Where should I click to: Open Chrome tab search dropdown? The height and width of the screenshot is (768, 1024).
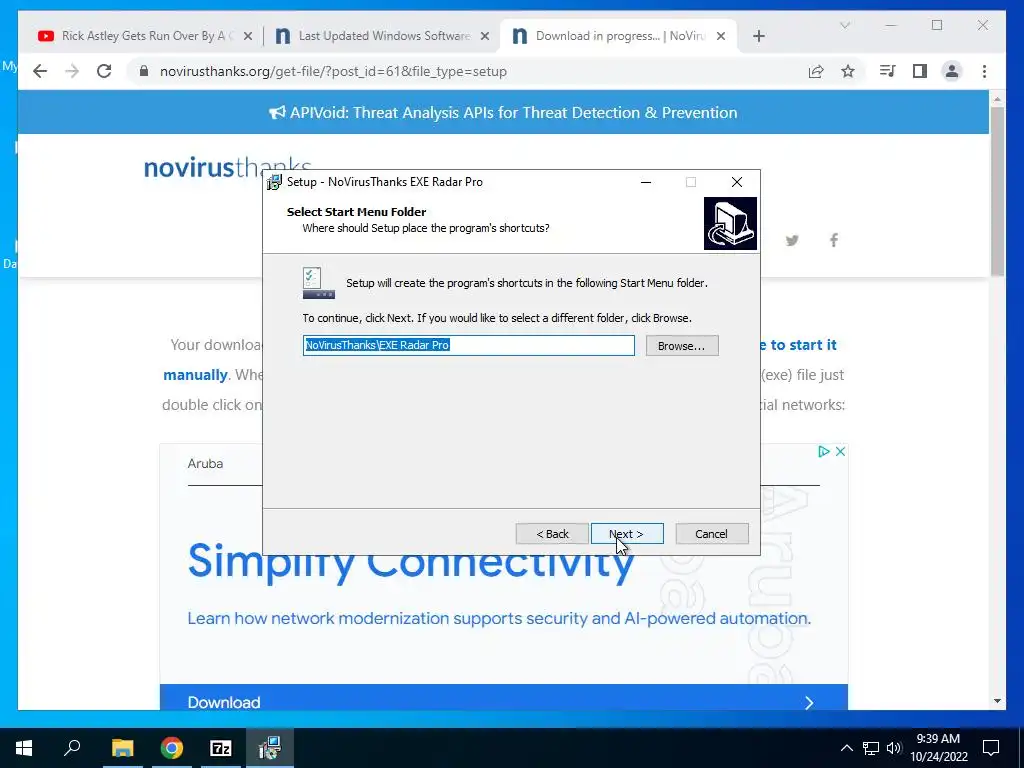[x=844, y=25]
